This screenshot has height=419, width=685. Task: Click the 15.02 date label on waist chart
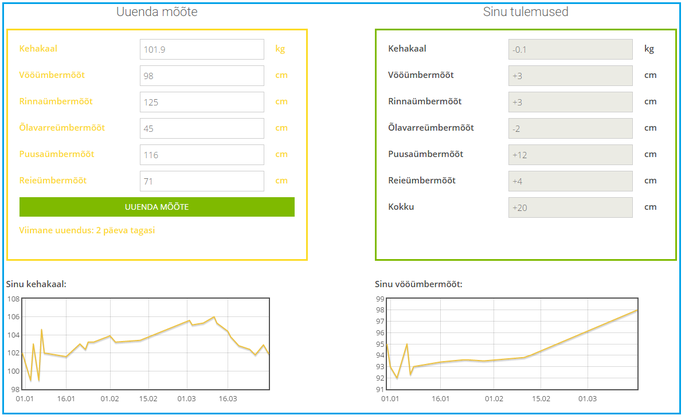(x=541, y=399)
